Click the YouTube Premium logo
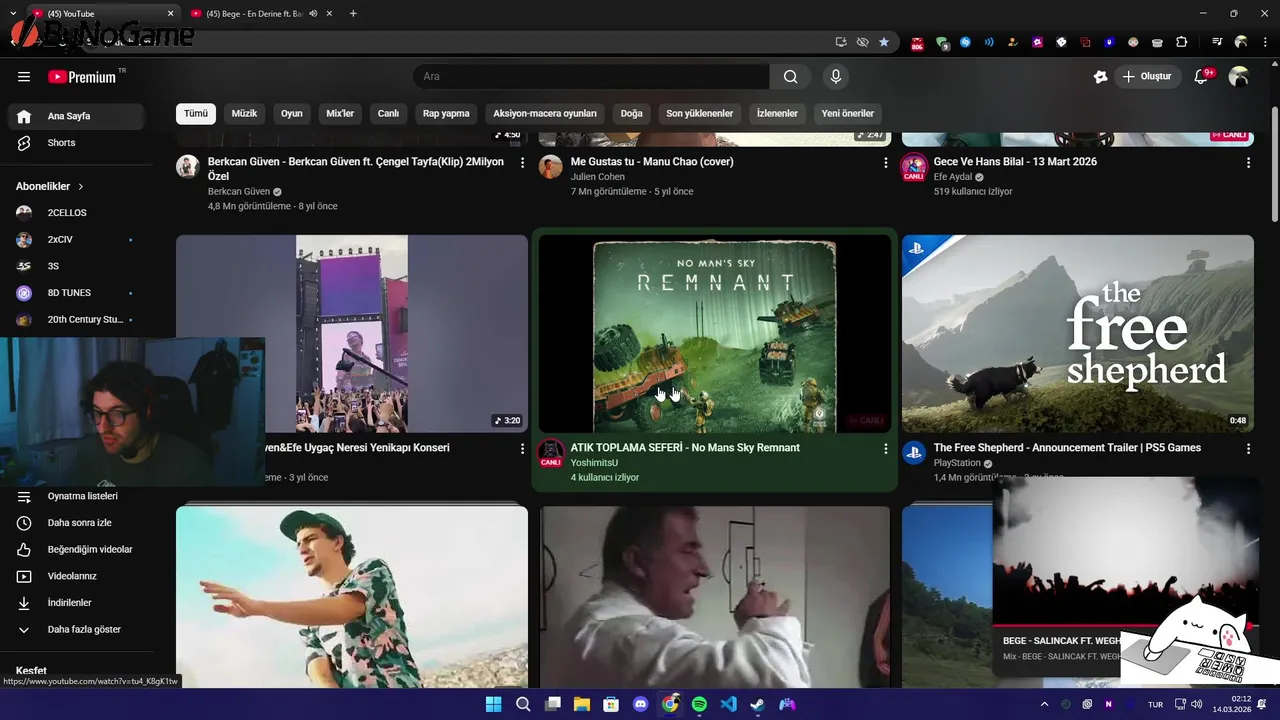The width and height of the screenshot is (1280, 720). [82, 77]
